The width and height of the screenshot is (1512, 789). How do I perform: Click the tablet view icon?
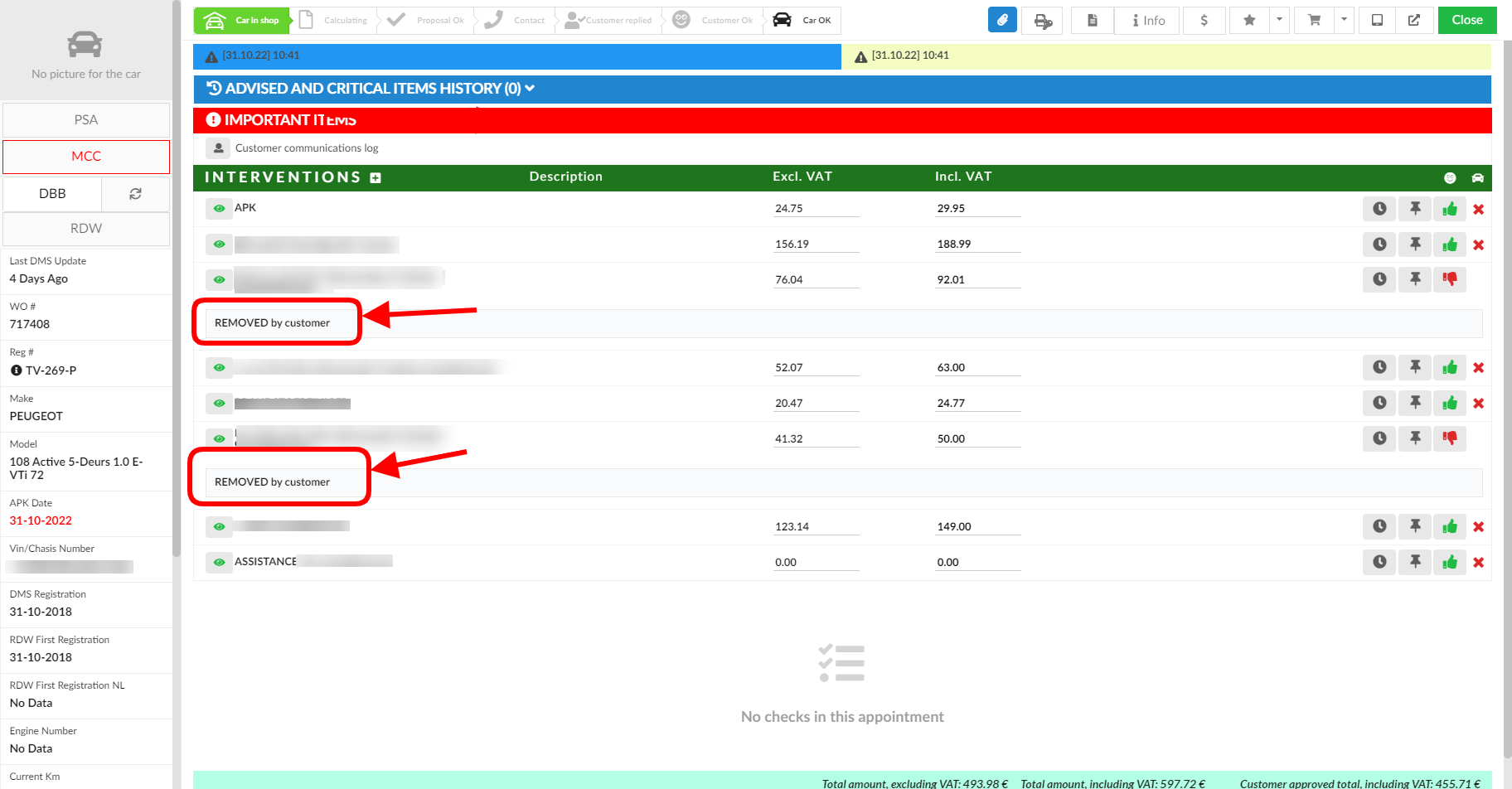coord(1377,20)
